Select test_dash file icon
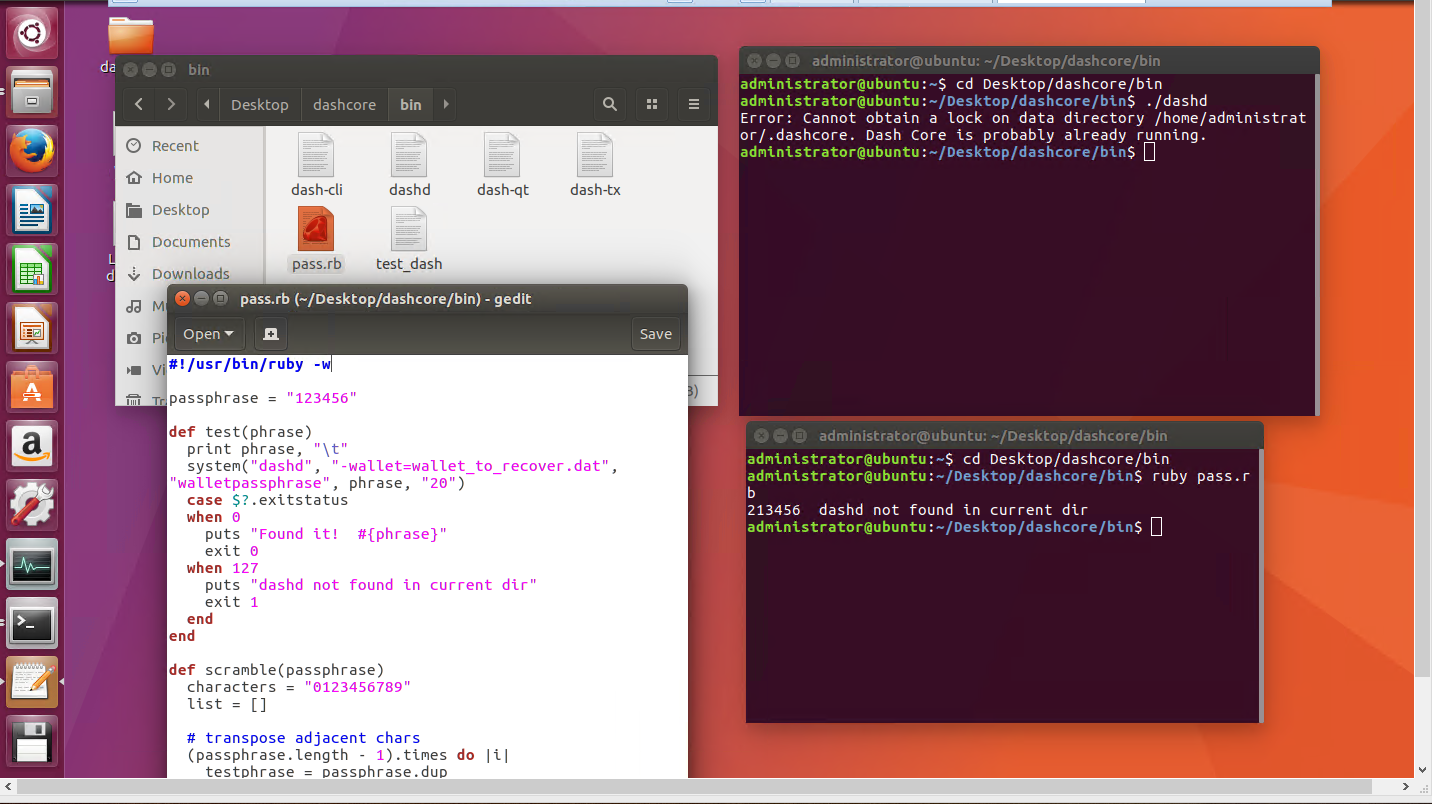 pos(409,239)
